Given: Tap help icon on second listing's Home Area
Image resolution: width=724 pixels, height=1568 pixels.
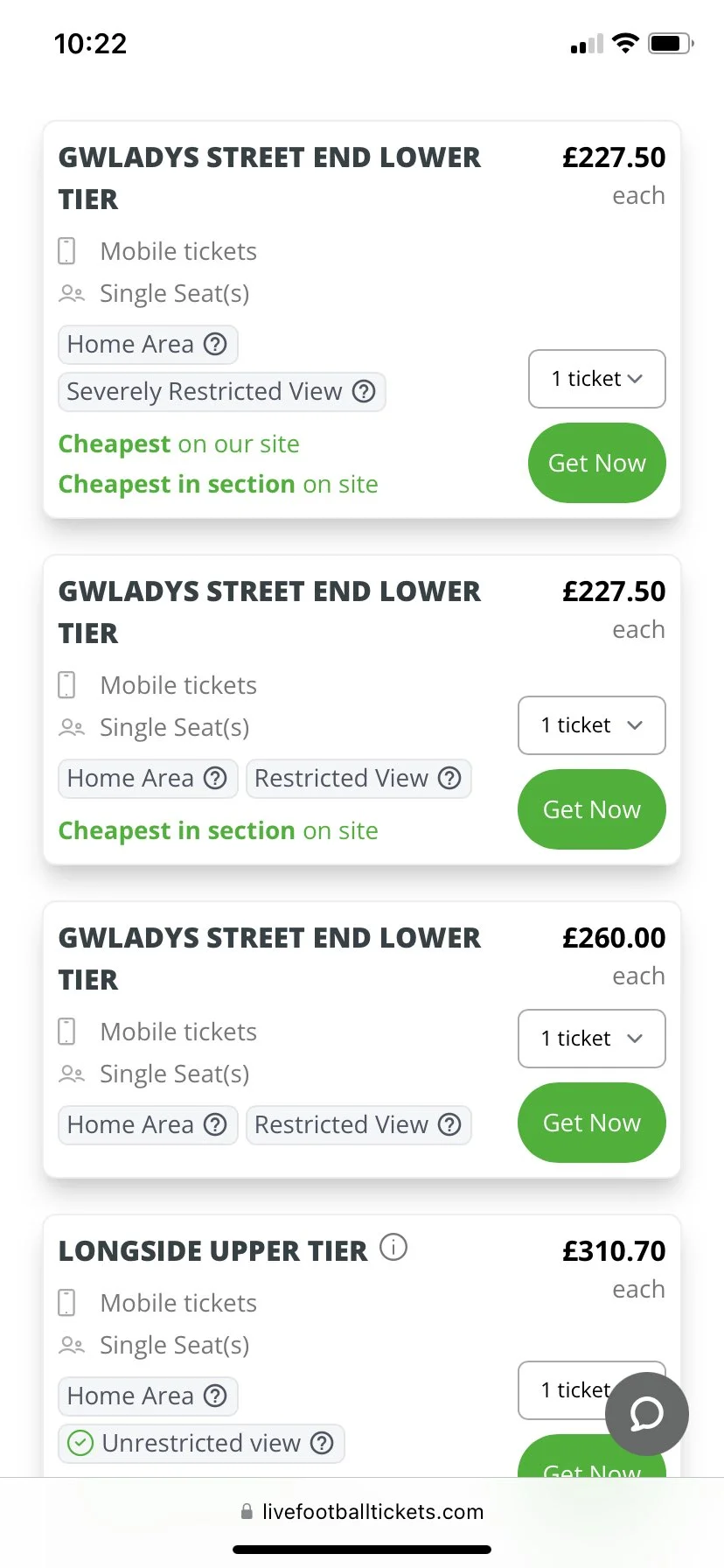Looking at the screenshot, I should click(215, 778).
